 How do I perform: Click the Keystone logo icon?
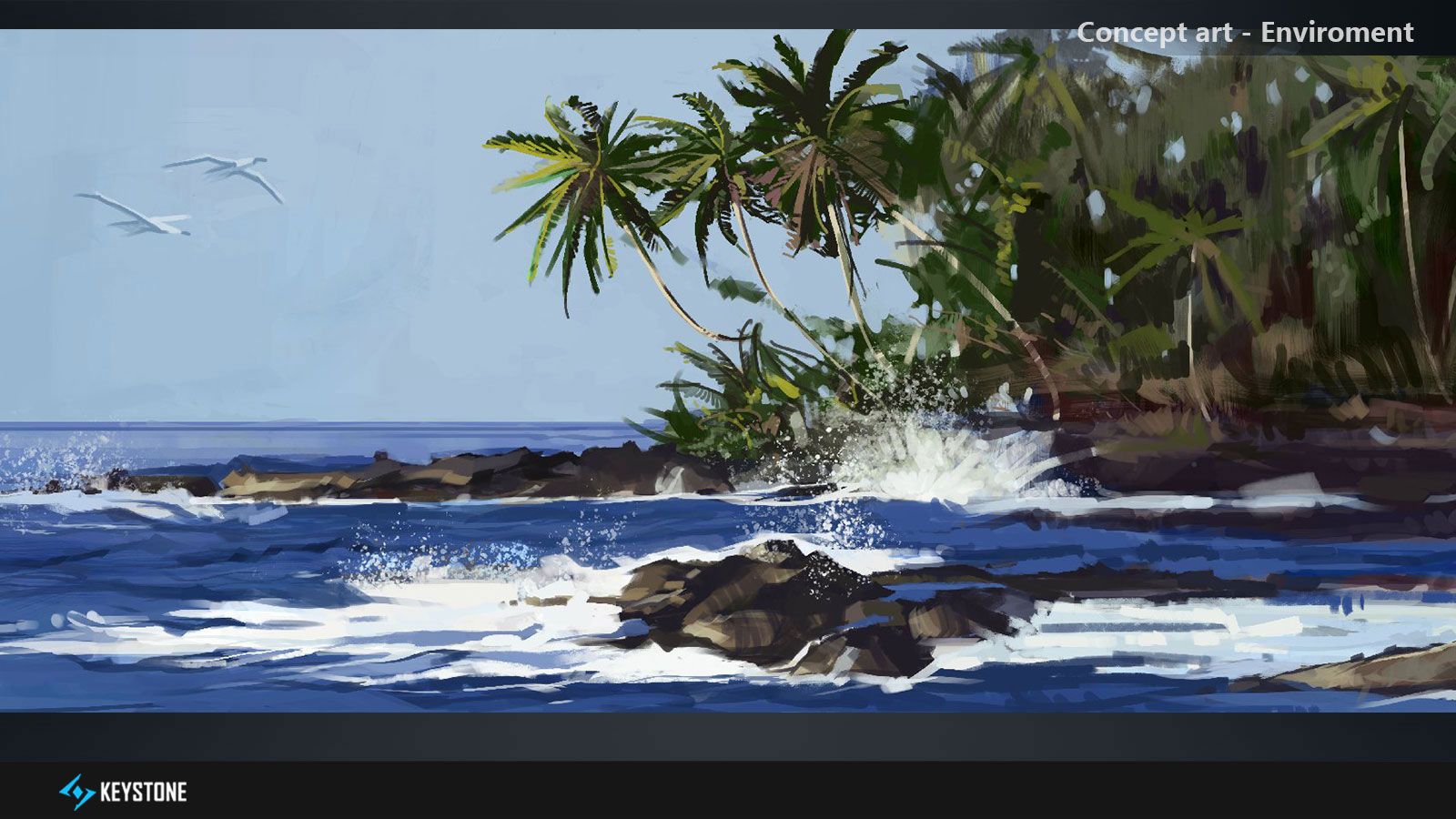pos(77,792)
